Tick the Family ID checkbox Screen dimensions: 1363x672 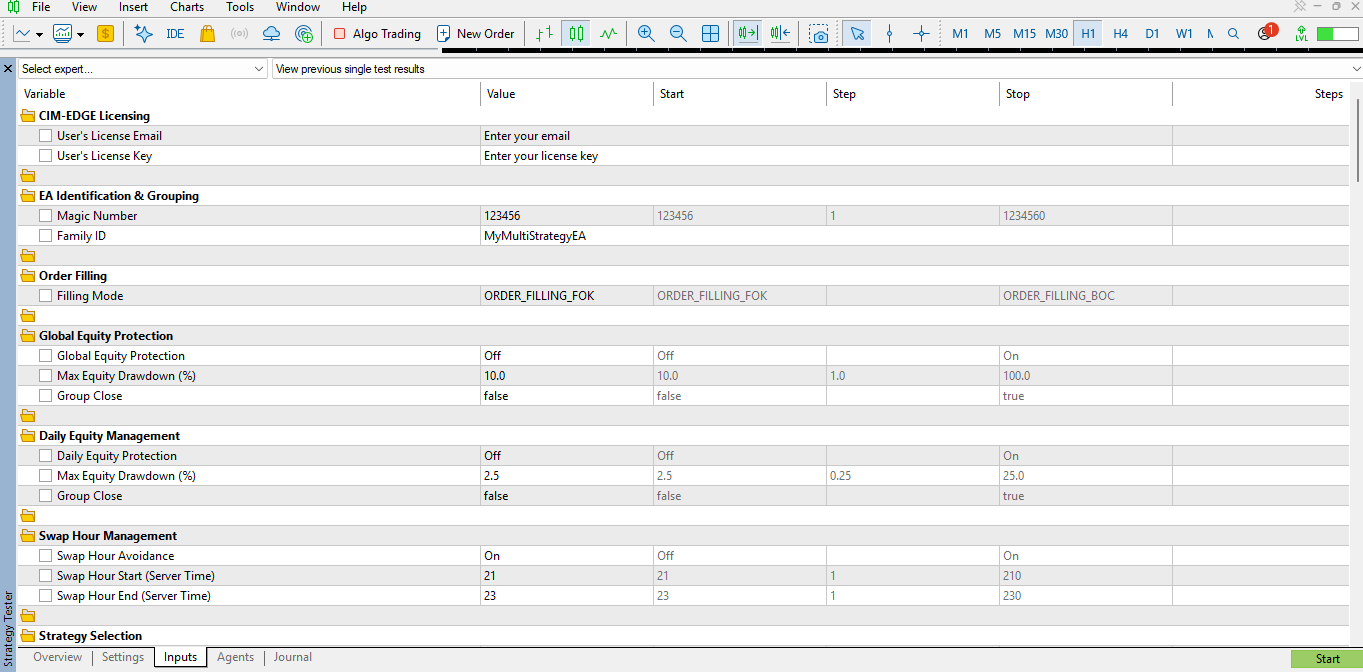[46, 236]
